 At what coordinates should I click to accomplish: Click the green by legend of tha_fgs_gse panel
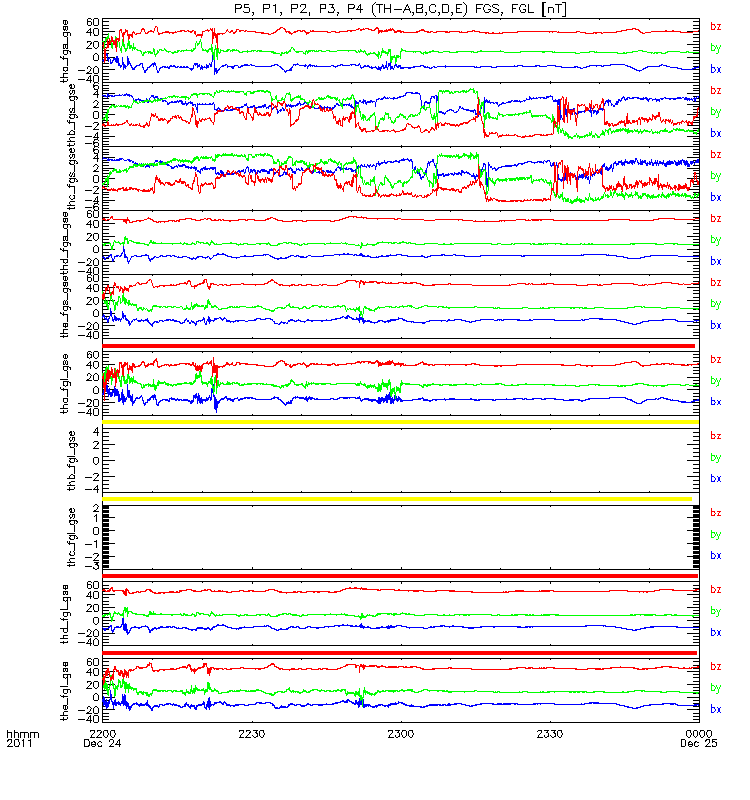pos(716,48)
